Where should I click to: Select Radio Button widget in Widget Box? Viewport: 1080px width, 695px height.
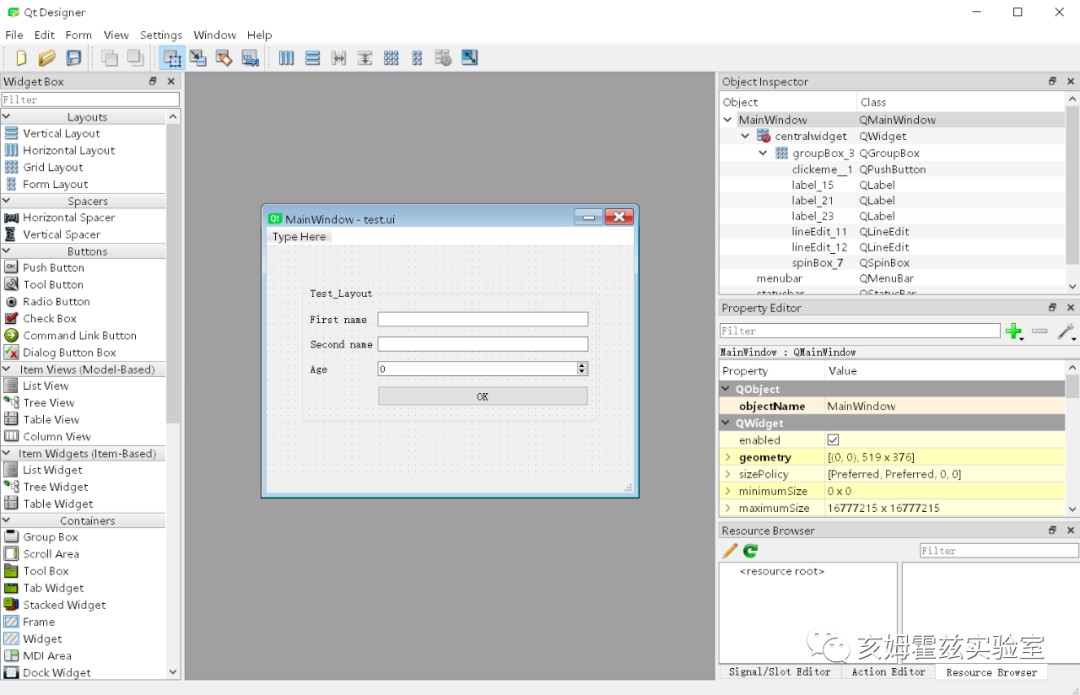point(56,301)
